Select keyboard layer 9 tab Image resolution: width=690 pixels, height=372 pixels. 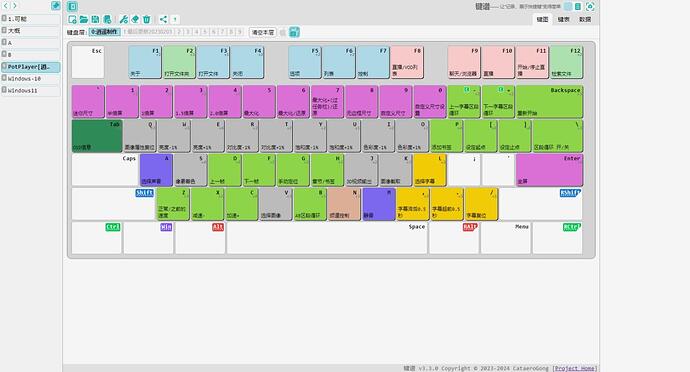pos(239,32)
